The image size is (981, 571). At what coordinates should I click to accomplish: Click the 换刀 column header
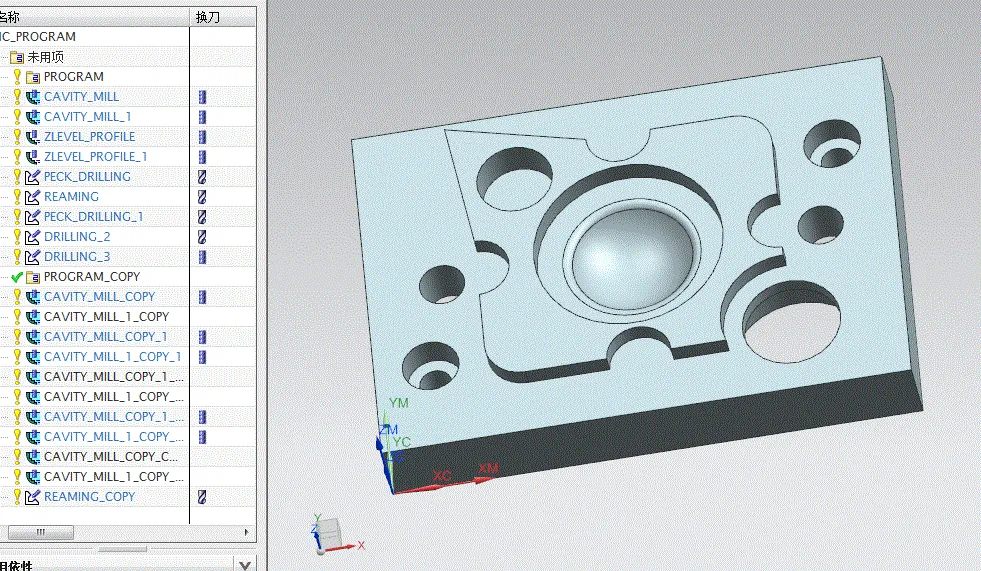223,17
